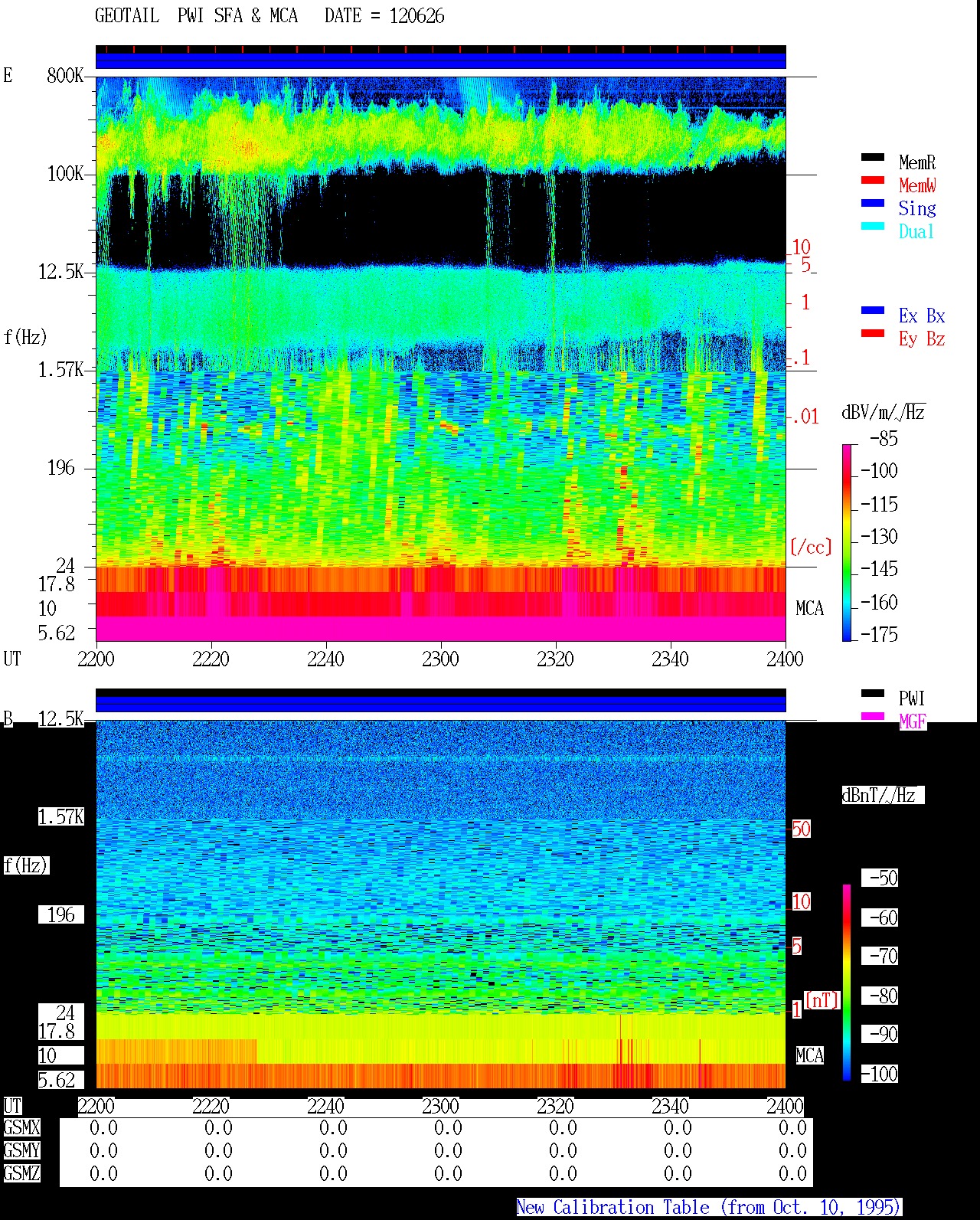The width and height of the screenshot is (980, 1220).
Task: Select the blue Ex Bx legend marker
Action: tap(873, 310)
